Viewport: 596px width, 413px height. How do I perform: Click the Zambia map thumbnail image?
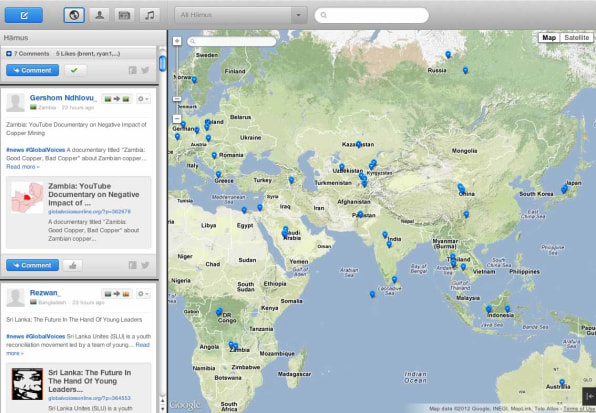[27, 197]
